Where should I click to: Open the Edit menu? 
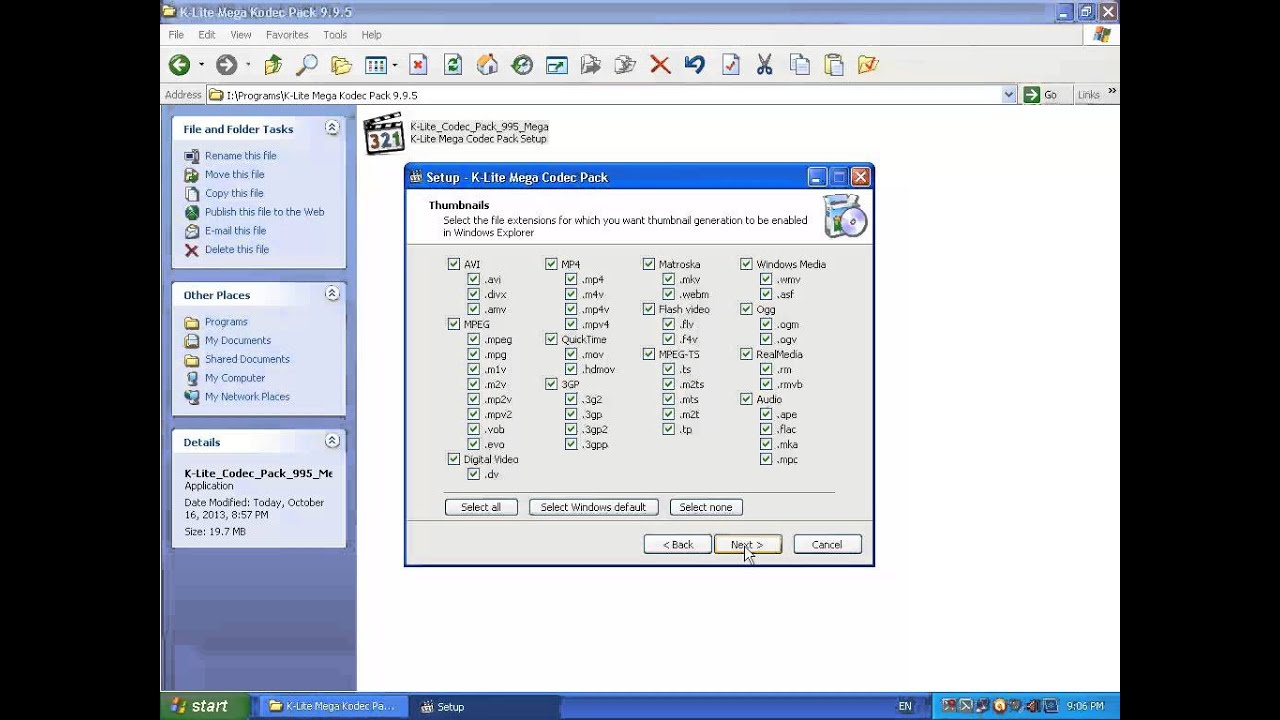click(207, 34)
